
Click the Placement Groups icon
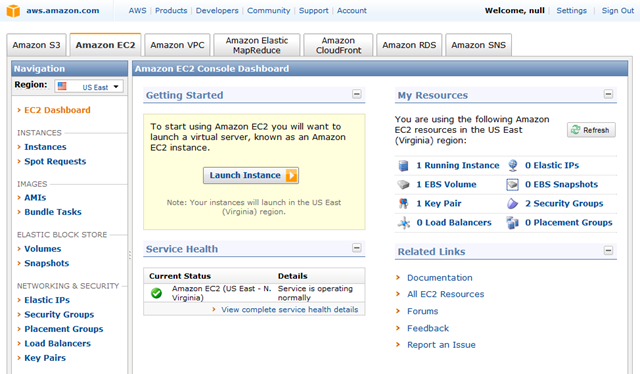point(512,223)
